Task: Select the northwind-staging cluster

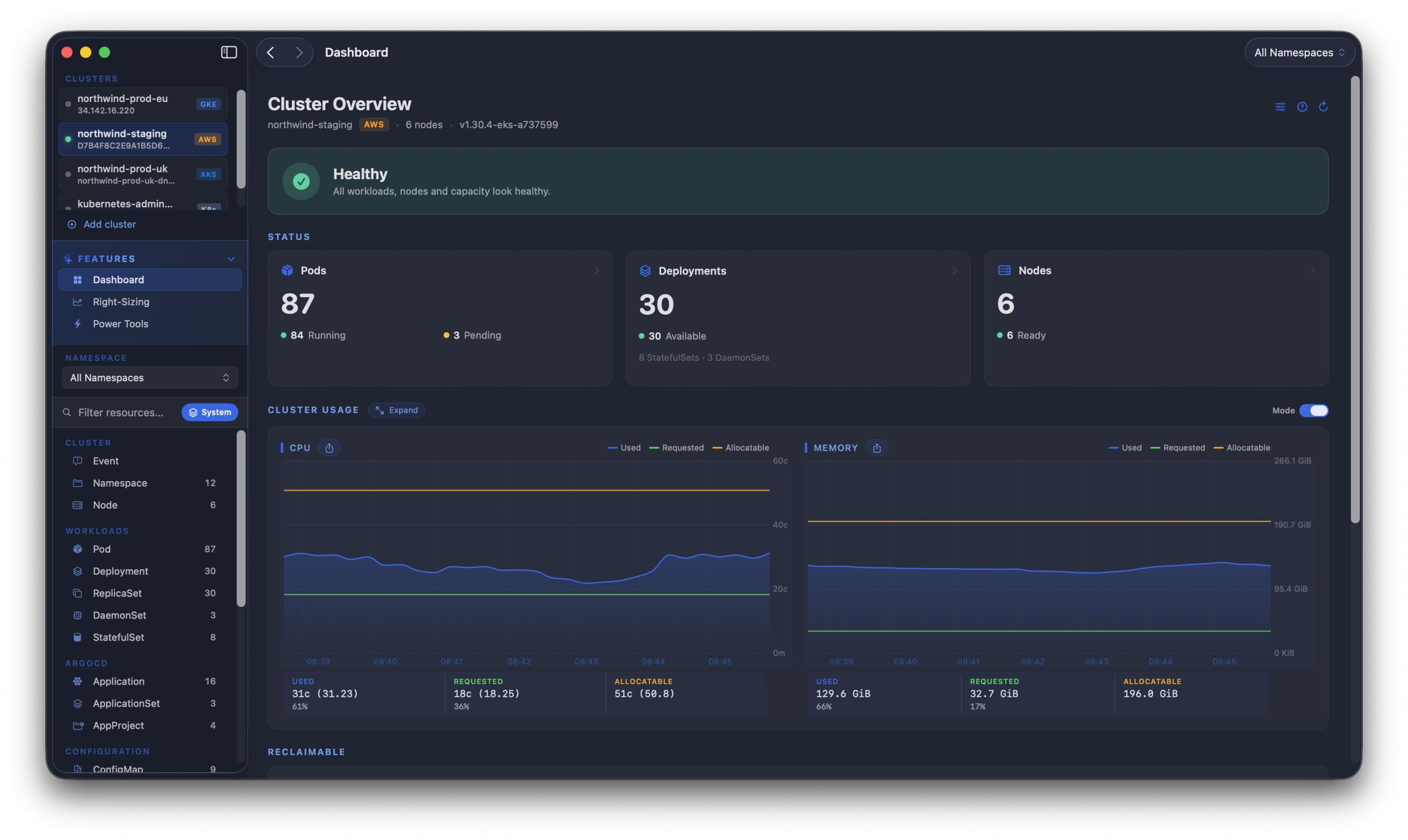Action: tap(143, 139)
